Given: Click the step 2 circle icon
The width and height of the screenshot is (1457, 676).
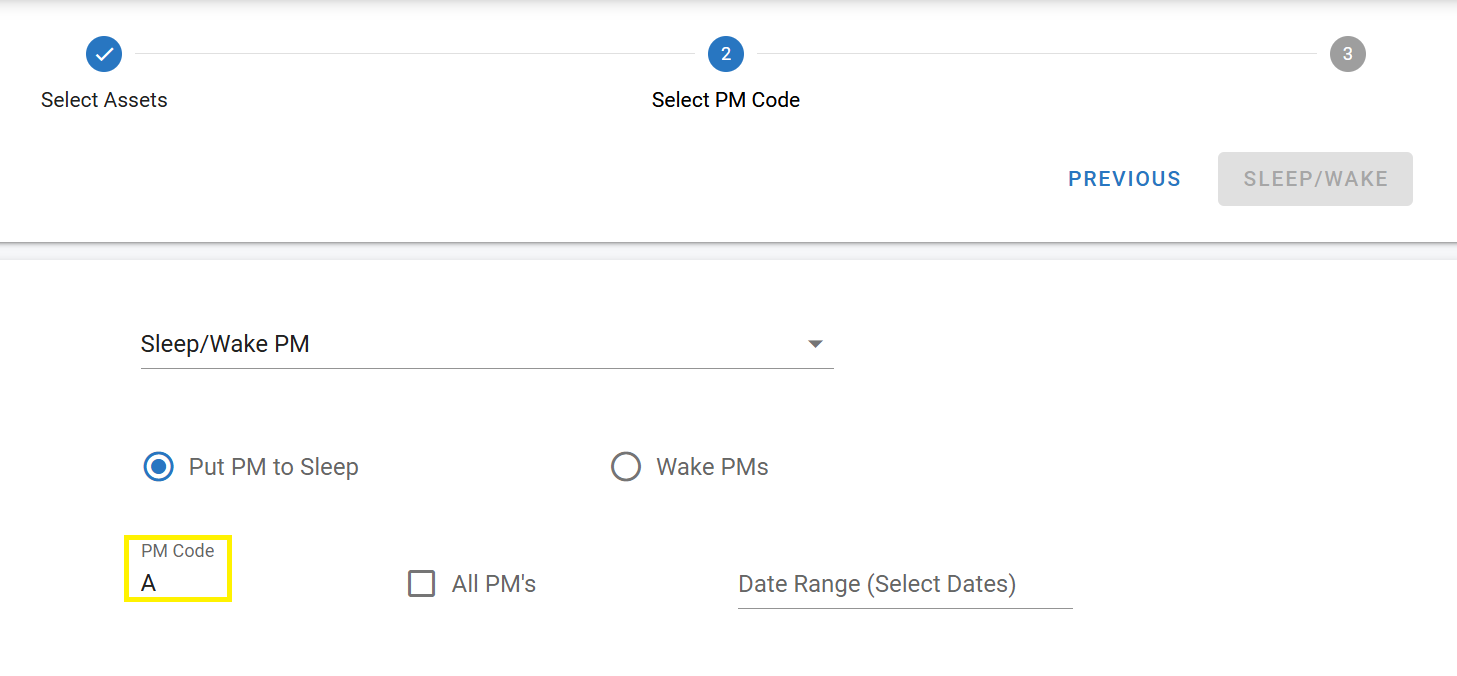Looking at the screenshot, I should pyautogui.click(x=726, y=54).
